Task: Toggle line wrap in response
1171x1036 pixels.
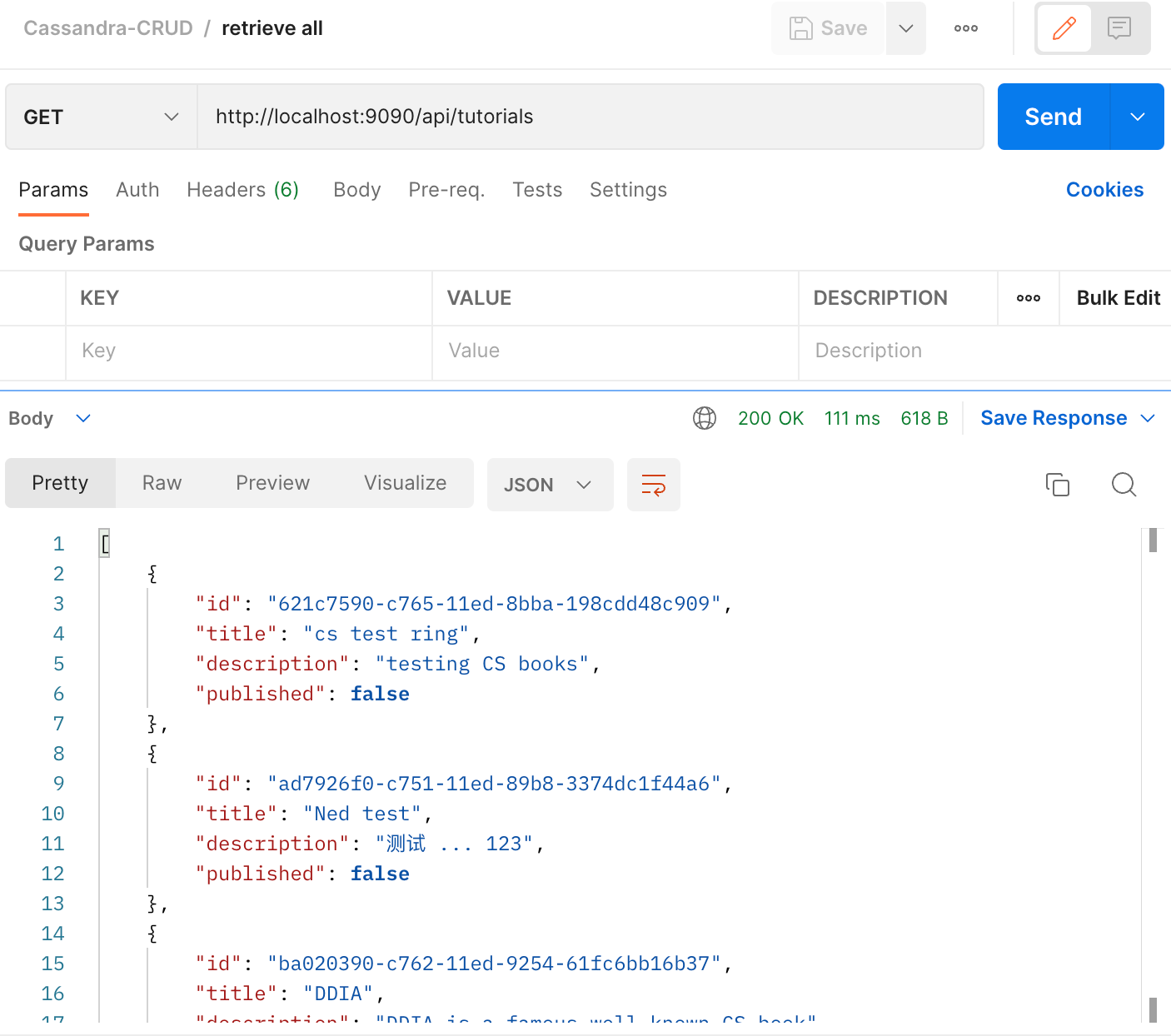Action: (x=654, y=485)
